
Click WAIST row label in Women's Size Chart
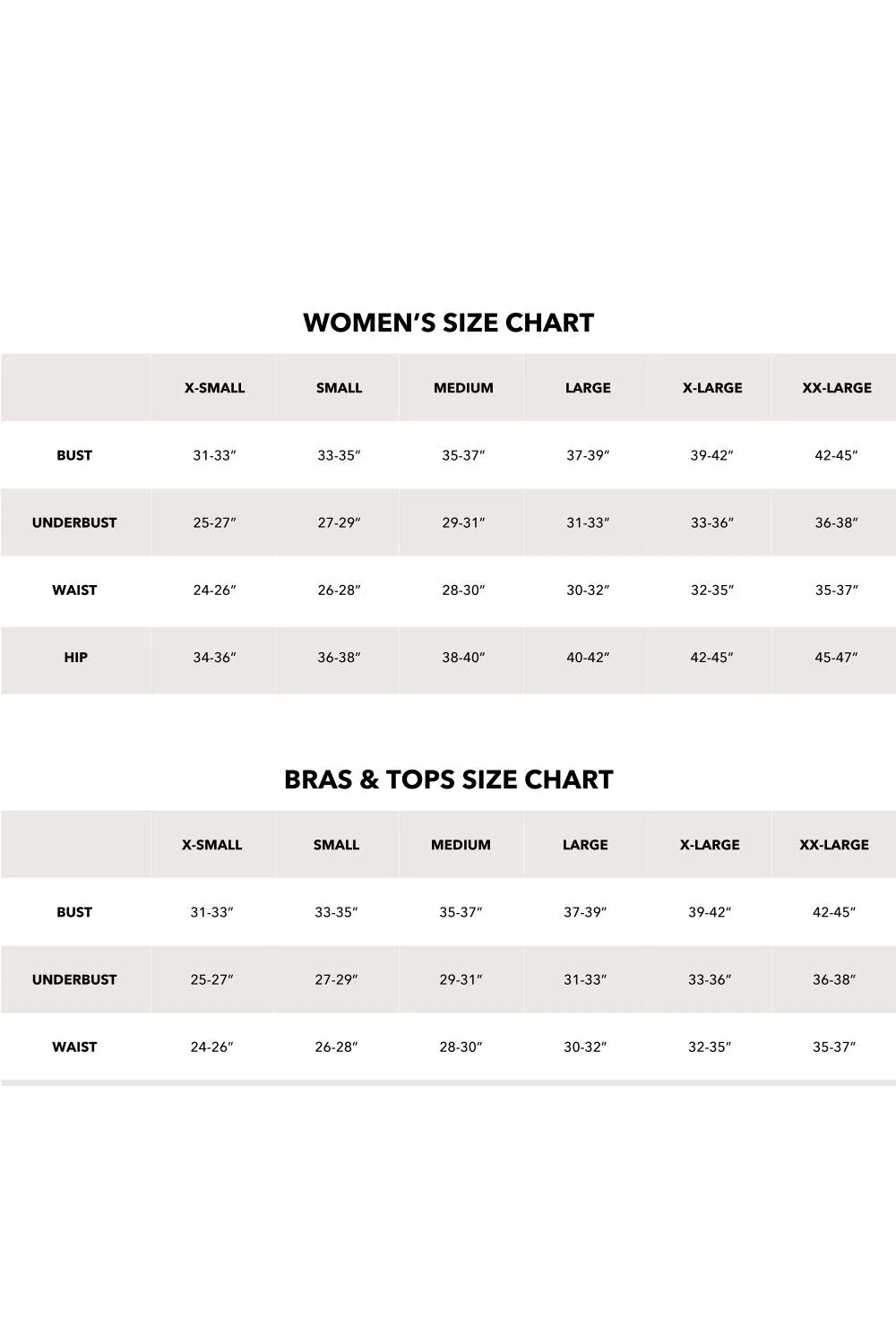coord(74,590)
